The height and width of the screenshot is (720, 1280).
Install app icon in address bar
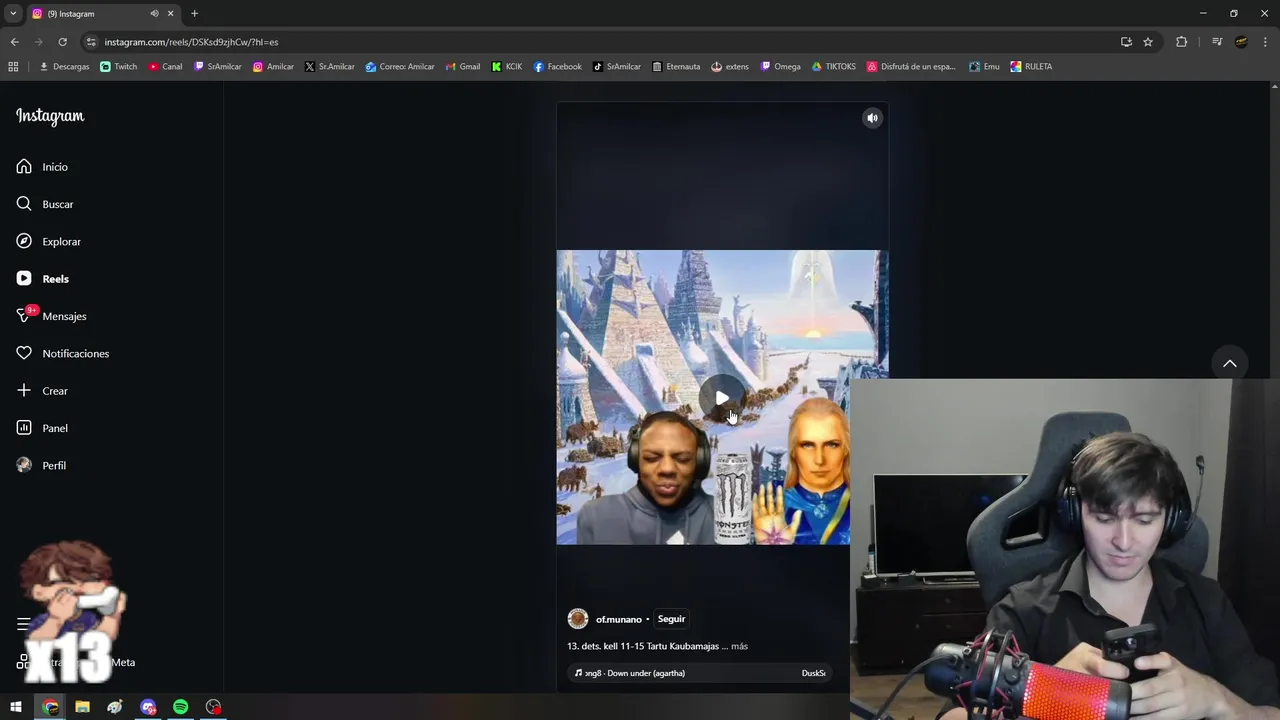[x=1126, y=42]
